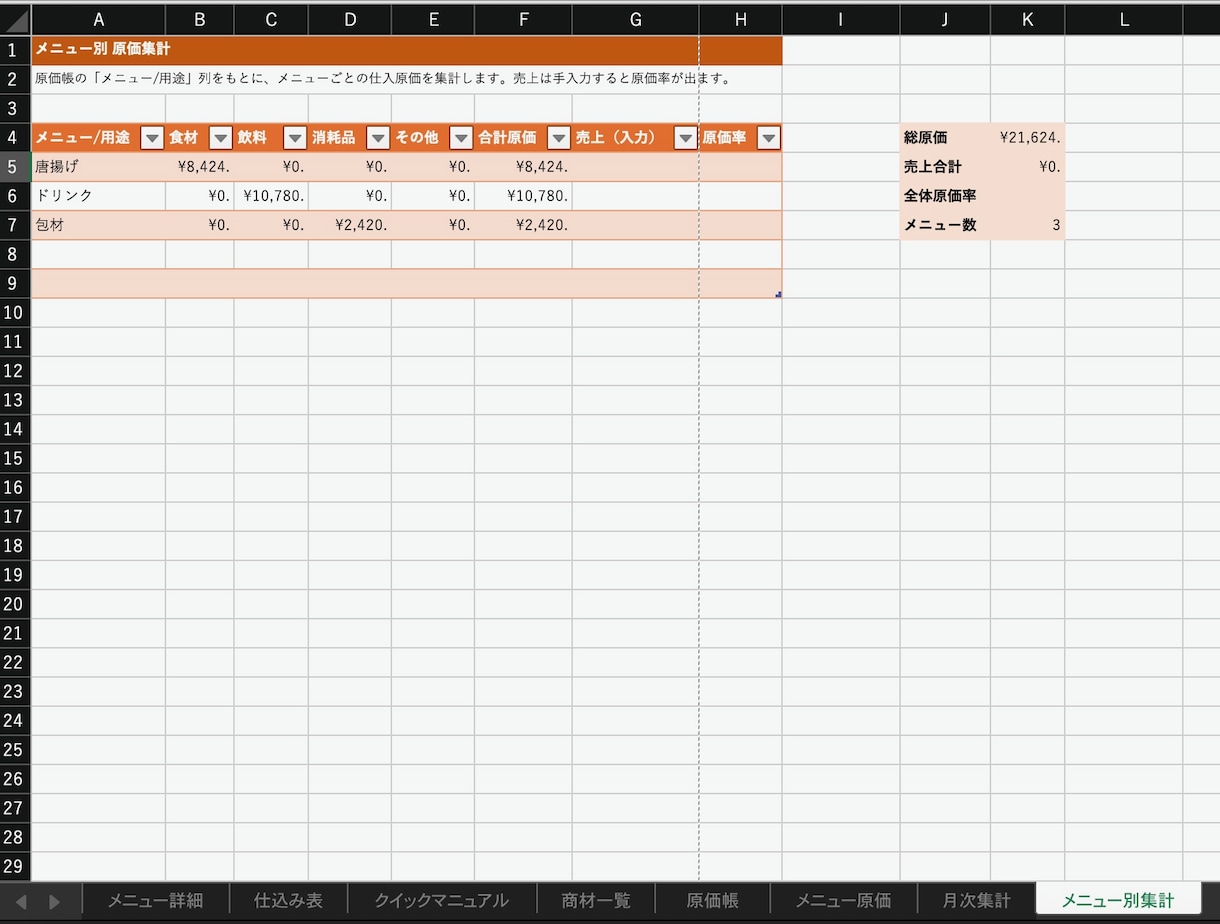Open the 原価帳 sheet tab
This screenshot has height=924, width=1220.
tap(712, 900)
